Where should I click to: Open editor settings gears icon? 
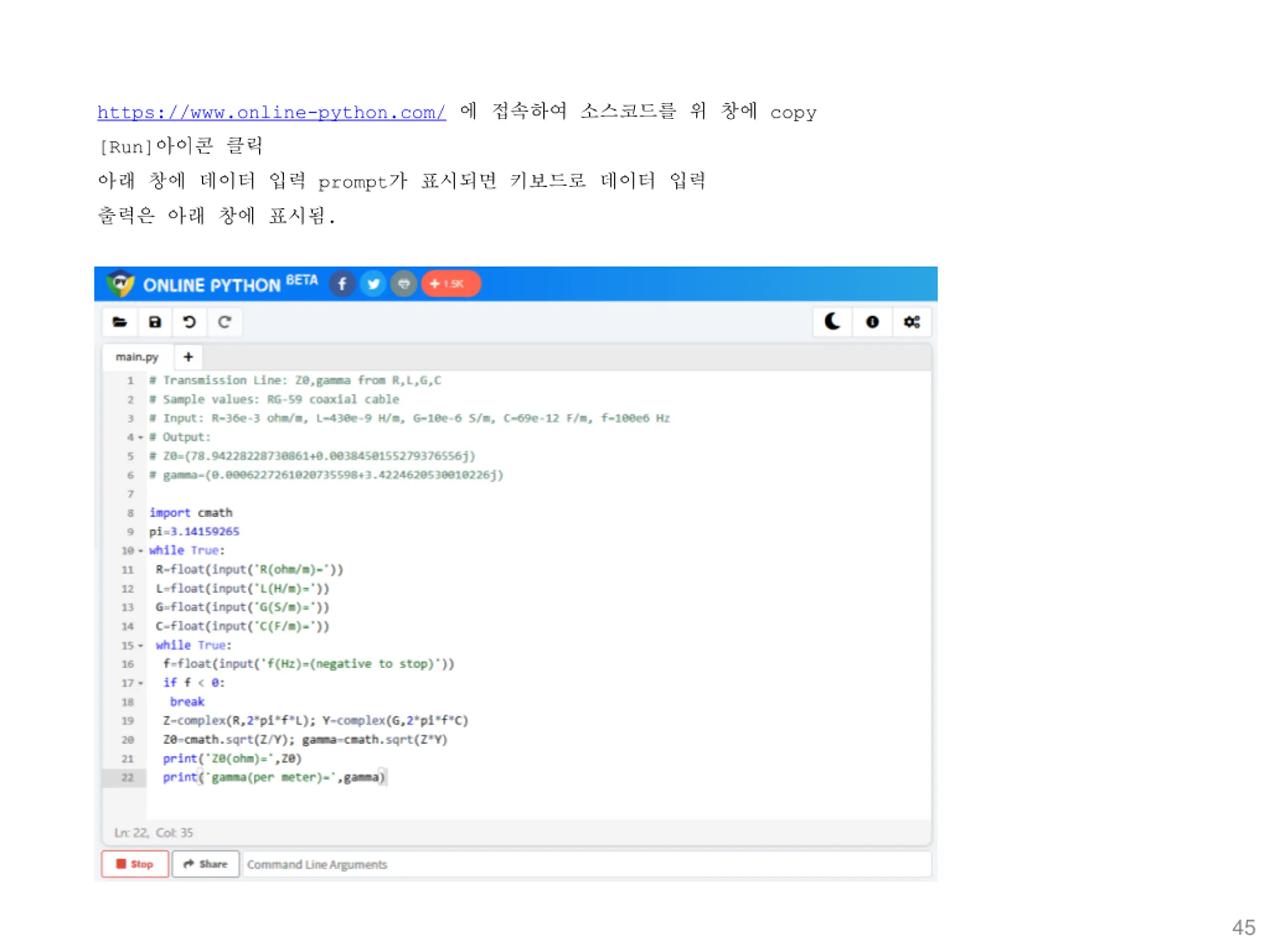tap(912, 322)
